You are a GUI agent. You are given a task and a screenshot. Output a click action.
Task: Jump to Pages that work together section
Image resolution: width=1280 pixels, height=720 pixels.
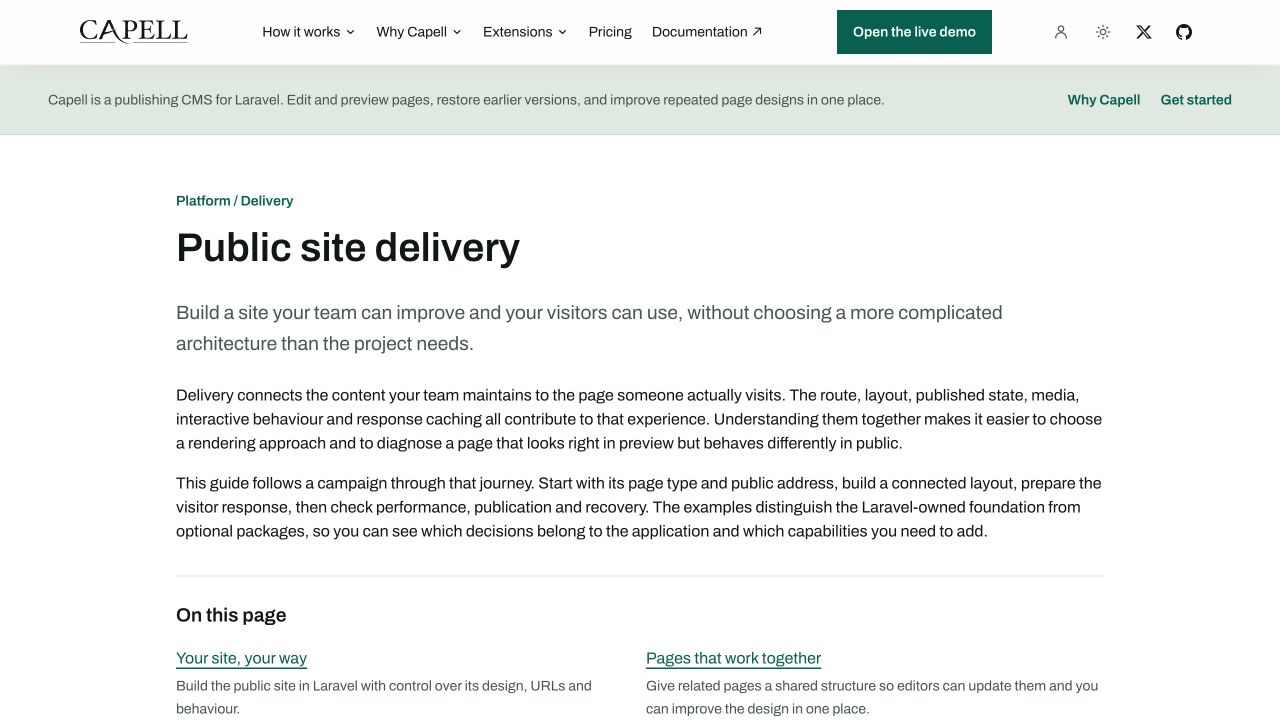(733, 658)
